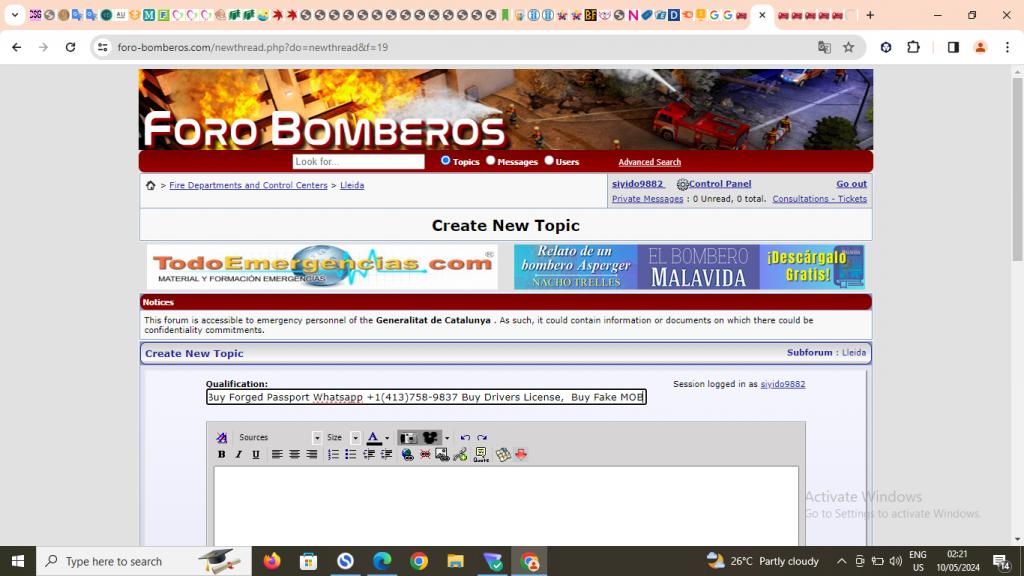Screen dimensions: 1024x576
Task: Open the Chrome extensions puzzle icon
Action: click(x=913, y=47)
